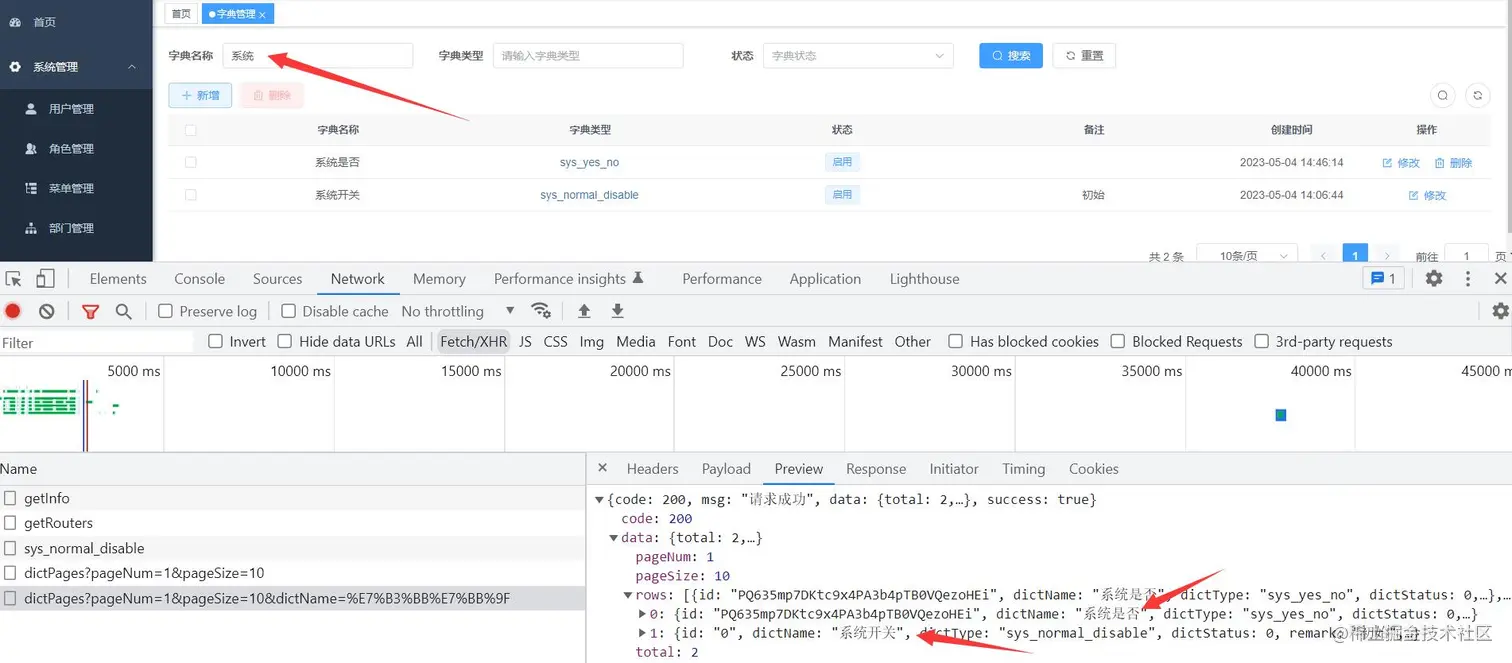Check the 系统是否 row checkbox
This screenshot has width=1512, height=663.
pos(191,162)
